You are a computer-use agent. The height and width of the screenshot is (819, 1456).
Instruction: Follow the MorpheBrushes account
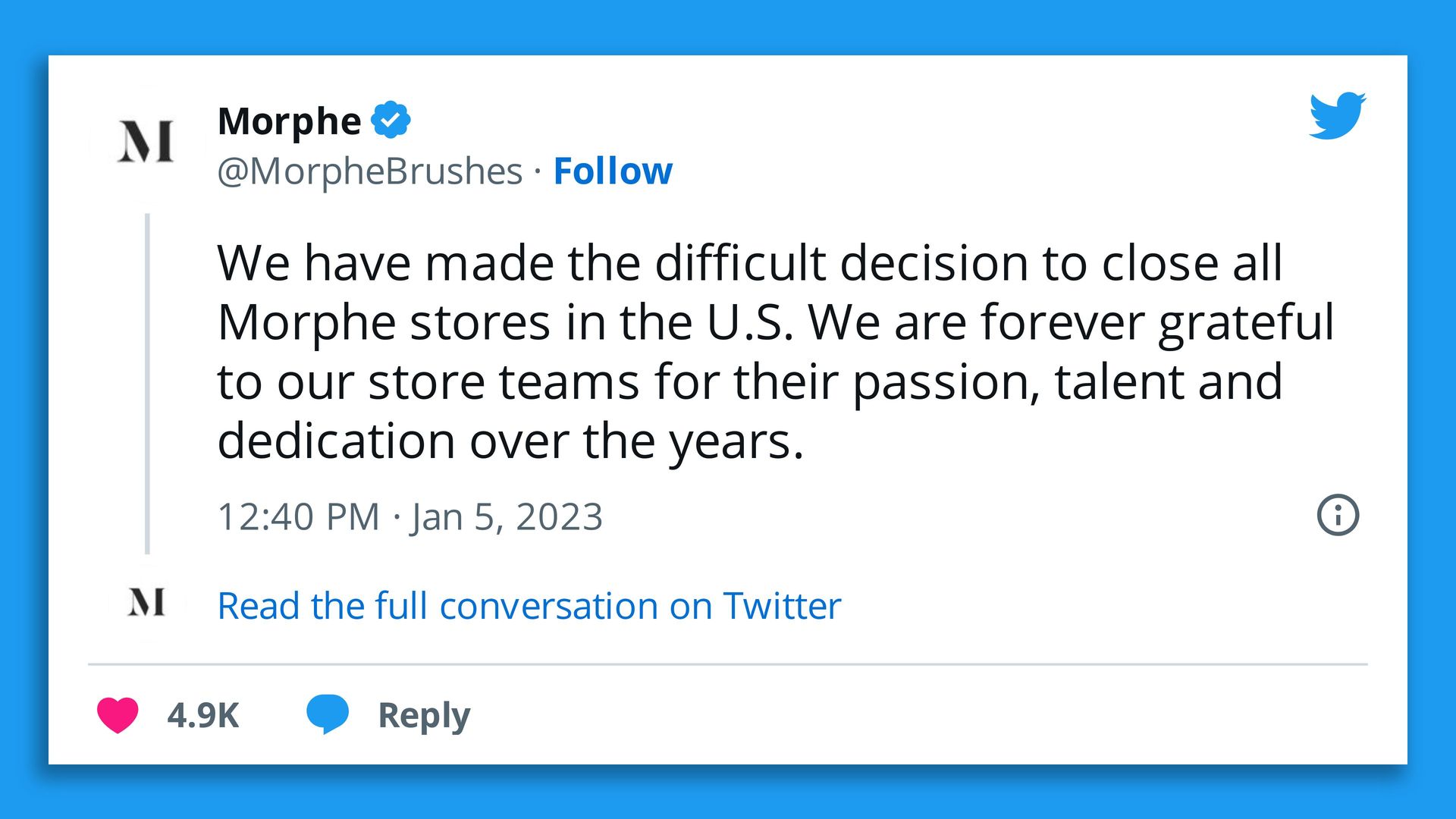(x=613, y=171)
